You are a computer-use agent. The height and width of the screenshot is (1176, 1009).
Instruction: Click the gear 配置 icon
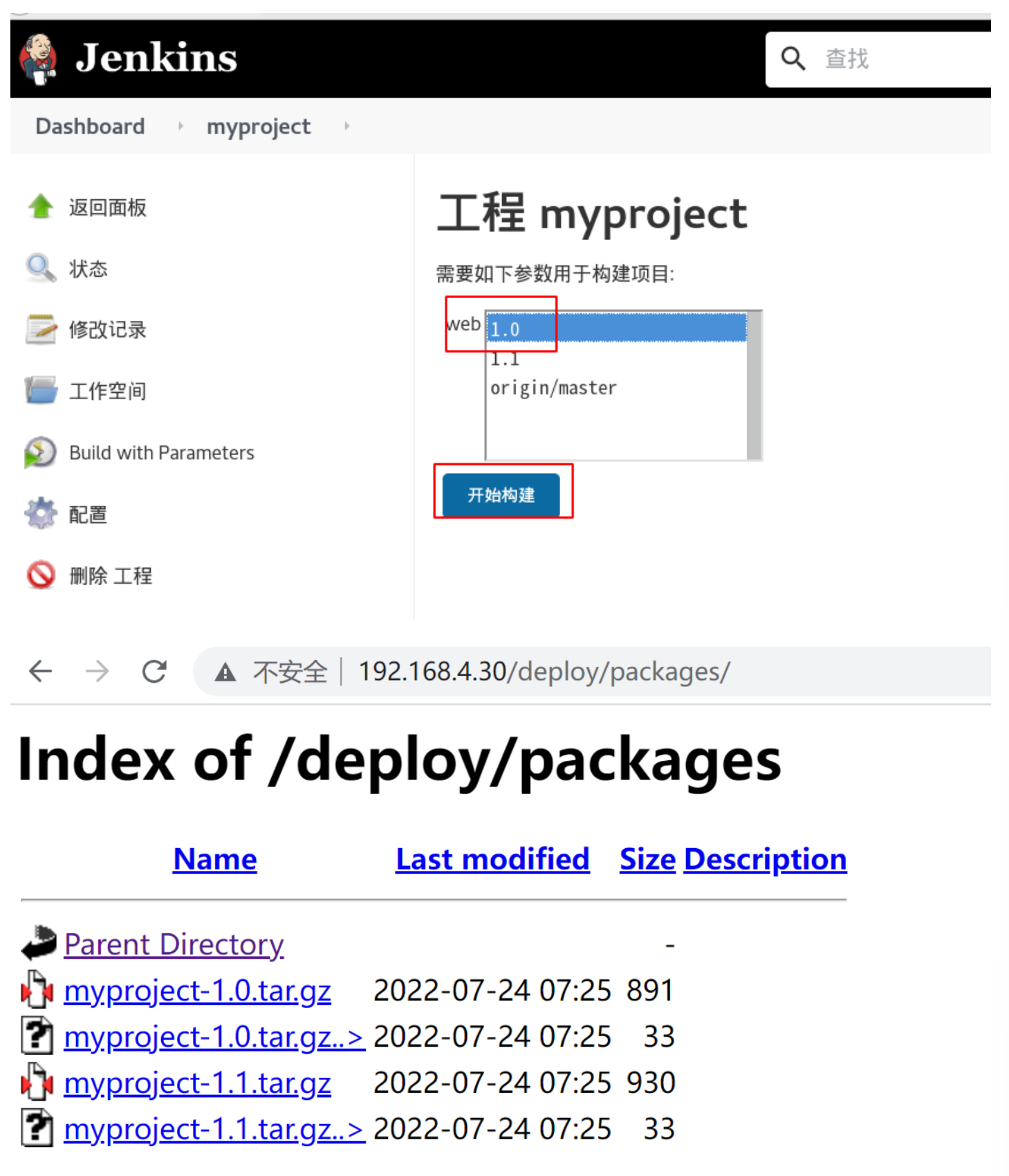pos(41,513)
